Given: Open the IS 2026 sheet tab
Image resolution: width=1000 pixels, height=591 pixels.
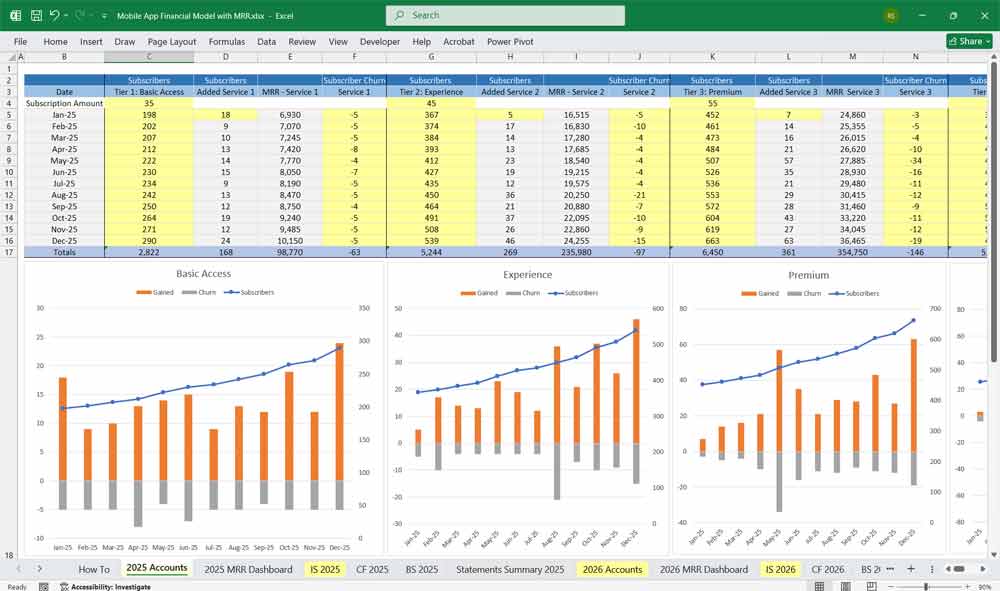Looking at the screenshot, I should pyautogui.click(x=778, y=569).
